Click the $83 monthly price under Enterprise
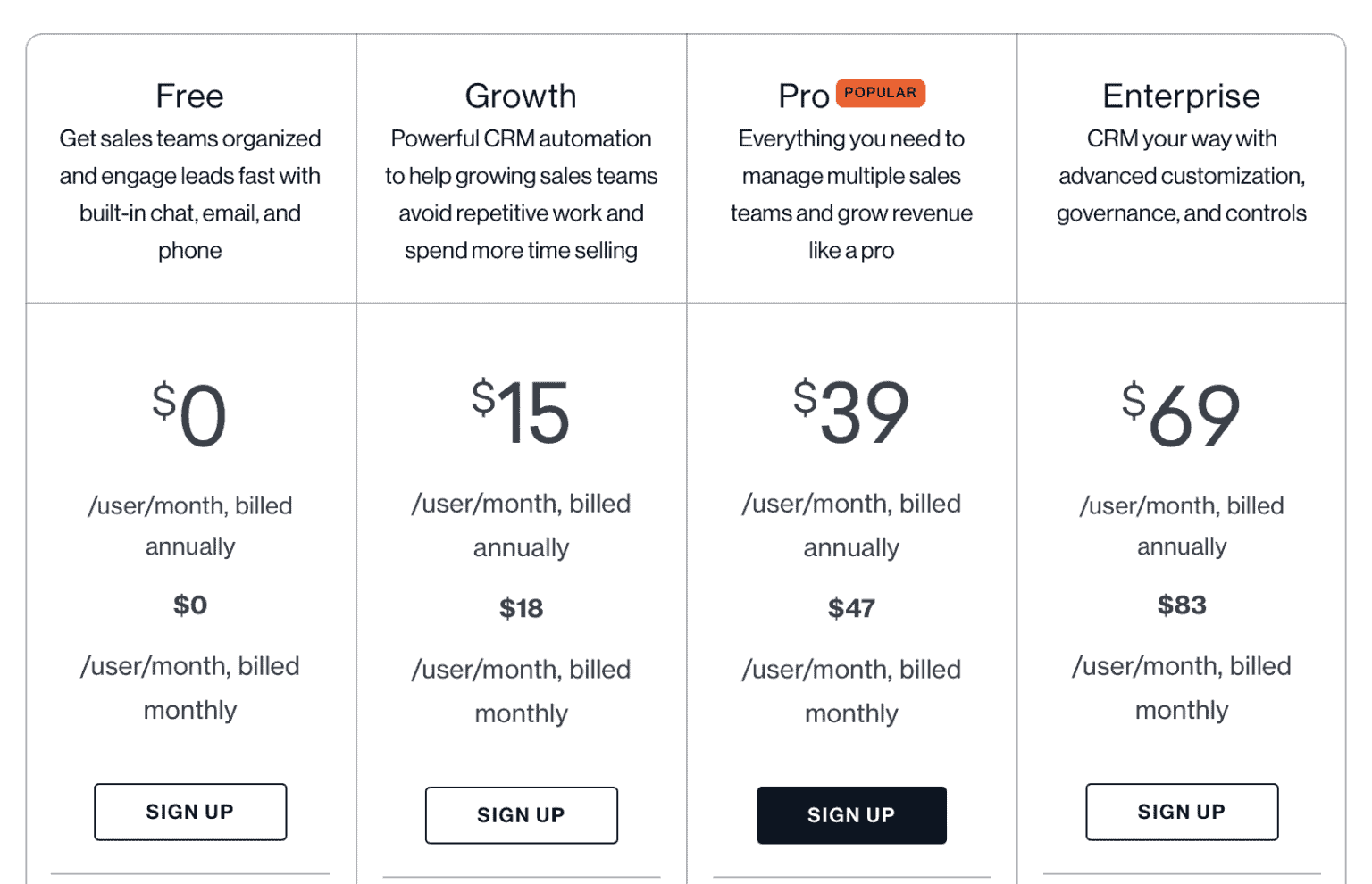Viewport: 1372px width, 884px height. click(1181, 605)
